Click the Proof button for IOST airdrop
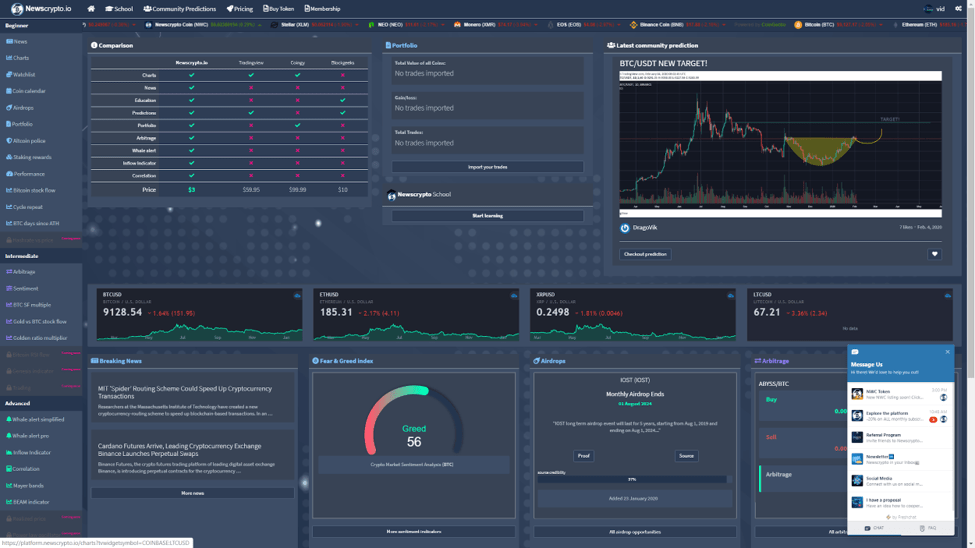975x548 pixels. click(x=583, y=456)
